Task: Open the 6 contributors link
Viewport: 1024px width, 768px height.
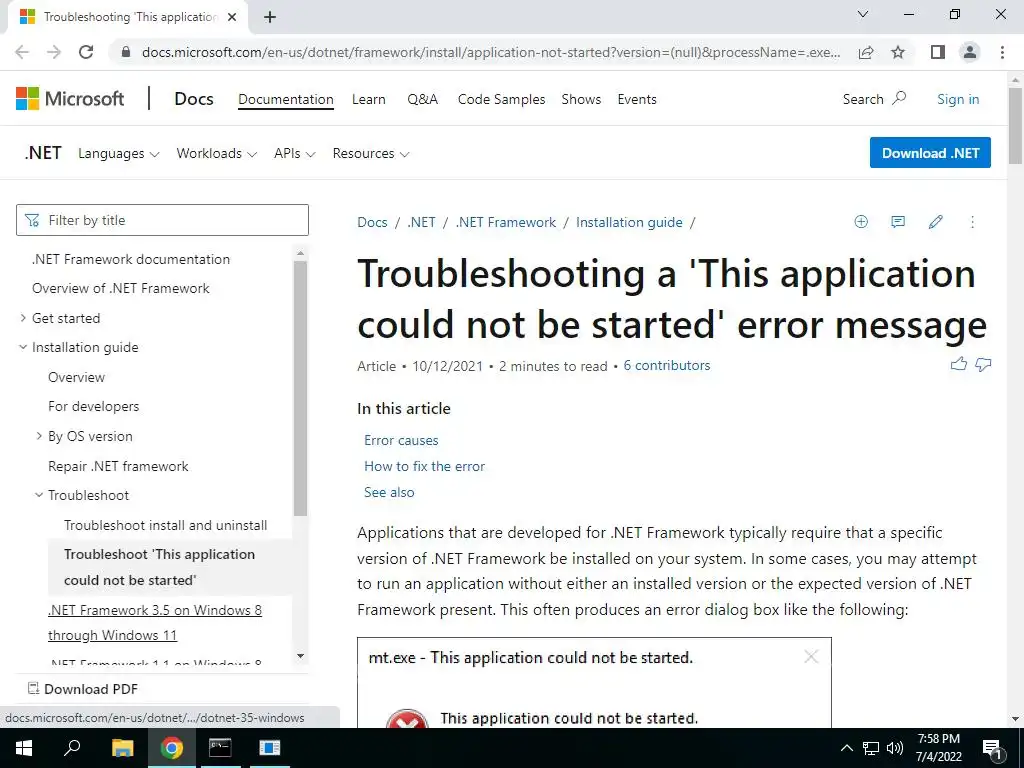Action: (667, 366)
